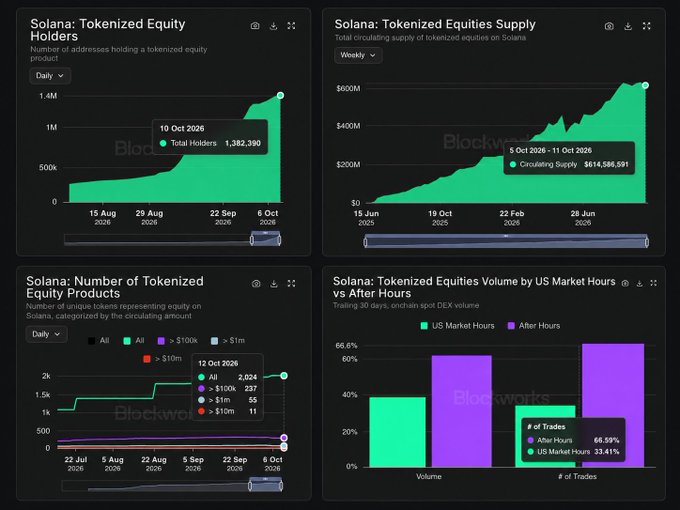Image resolution: width=680 pixels, height=510 pixels.
Task: Click range slider under Equities Supply chart
Action: [x=506, y=241]
